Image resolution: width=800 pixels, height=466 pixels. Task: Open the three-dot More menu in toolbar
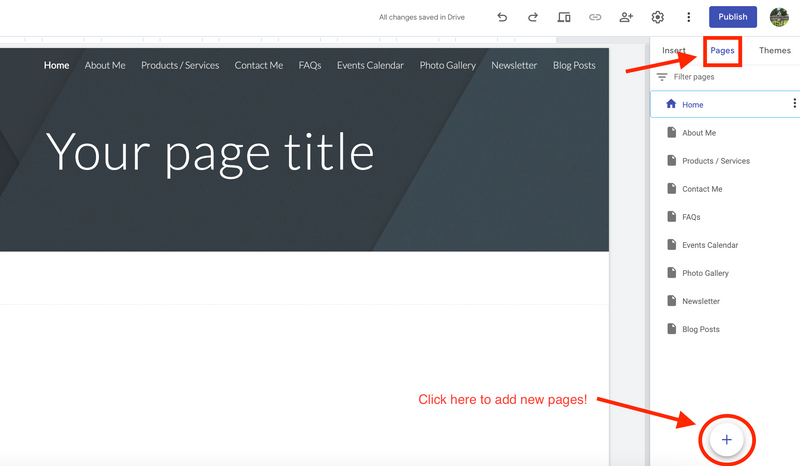click(x=688, y=17)
